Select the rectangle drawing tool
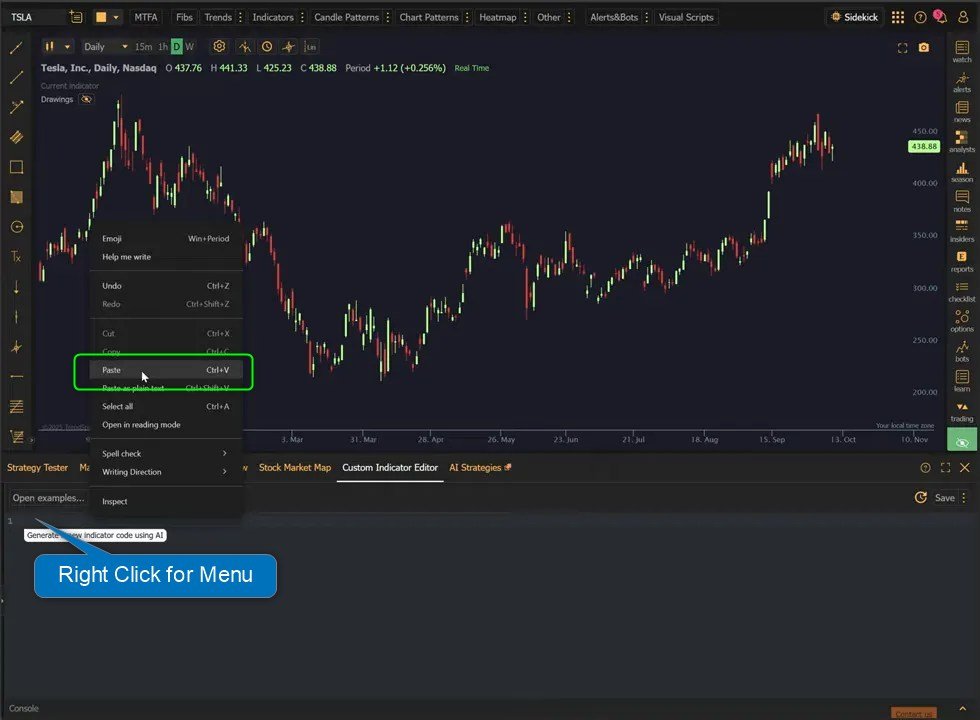This screenshot has width=980, height=720. 16,167
